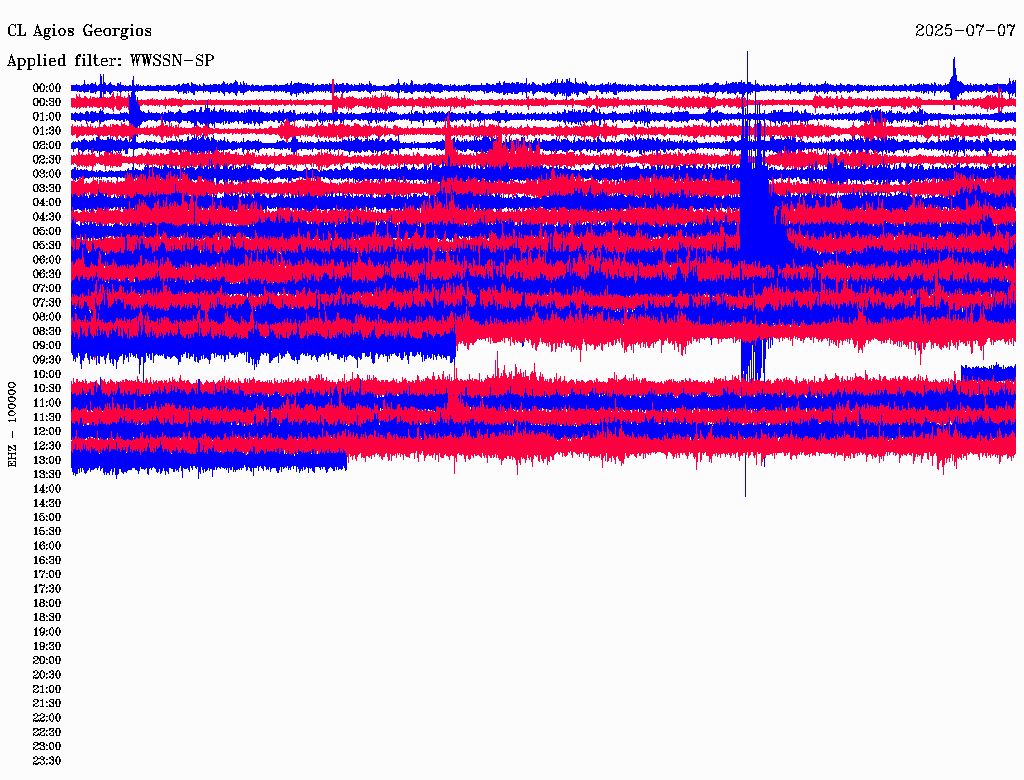Select the 11:30 time label

(x=47, y=417)
